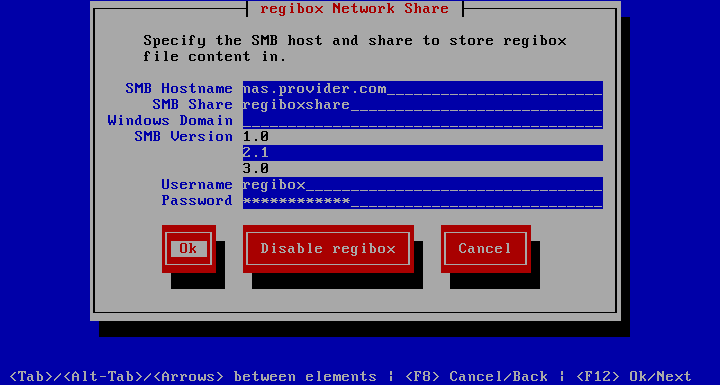Click the SMB Version label

[184, 137]
